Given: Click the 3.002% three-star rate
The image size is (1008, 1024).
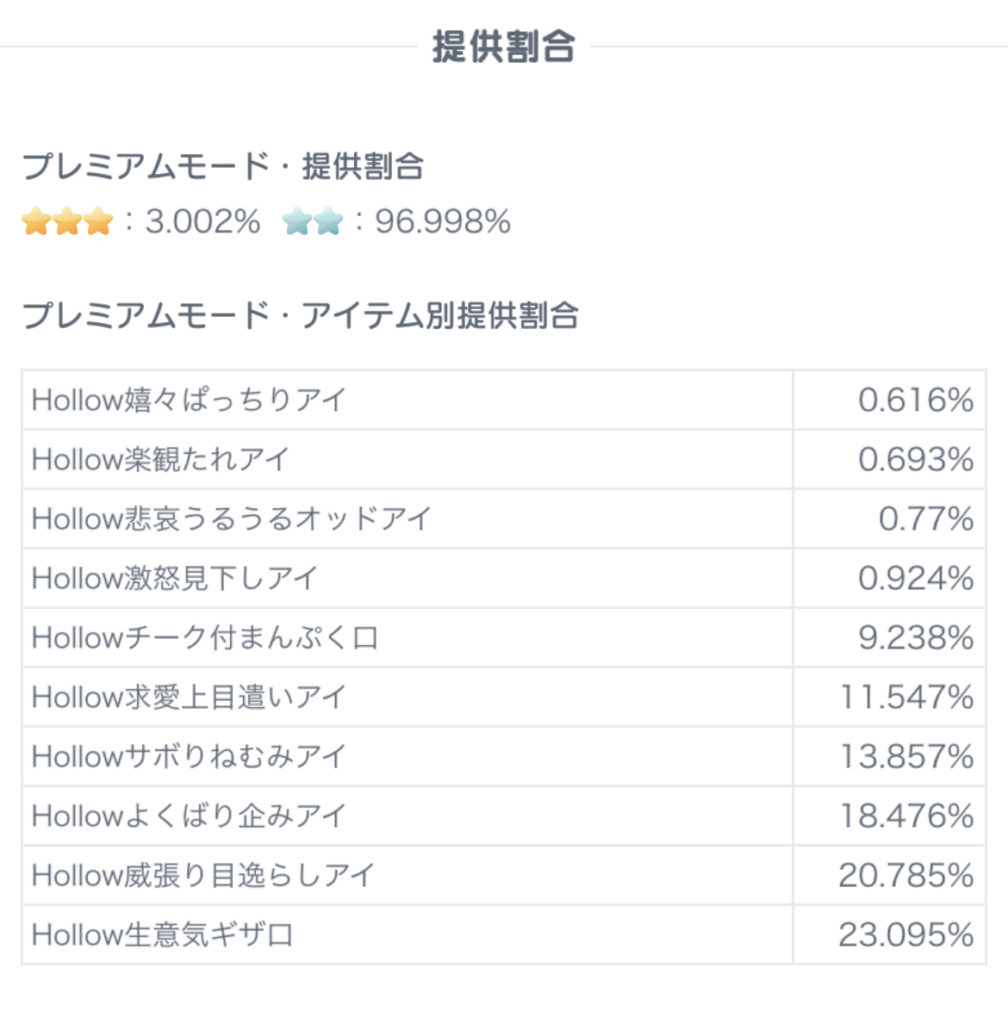Looking at the screenshot, I should 202,222.
